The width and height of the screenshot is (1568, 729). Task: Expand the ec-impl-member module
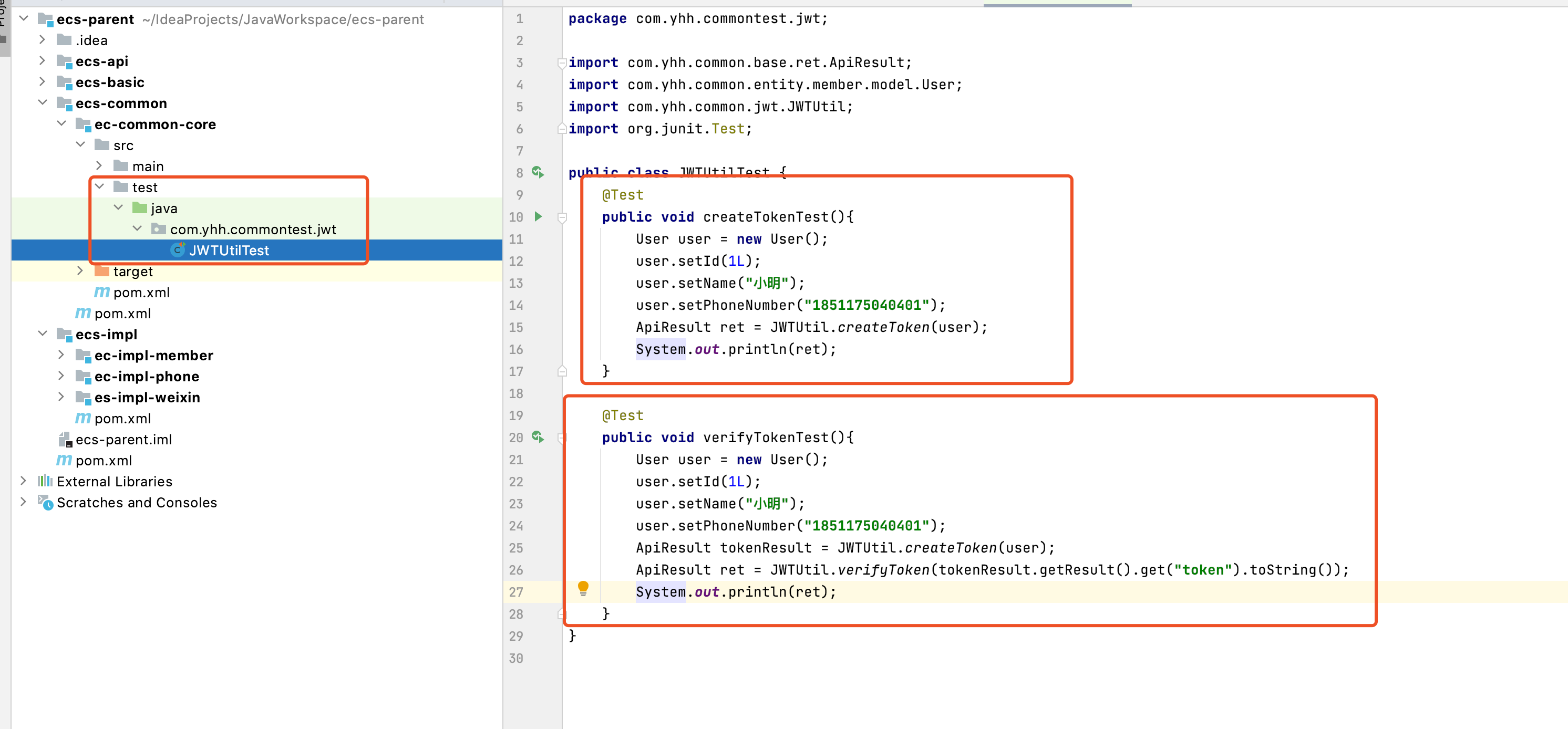coord(61,355)
